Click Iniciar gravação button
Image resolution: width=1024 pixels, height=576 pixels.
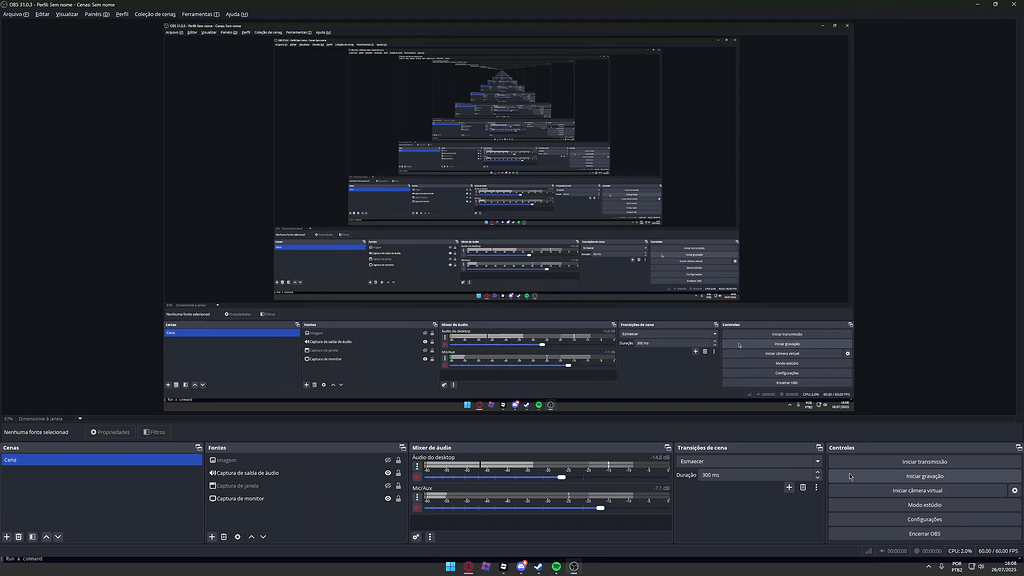(925, 476)
